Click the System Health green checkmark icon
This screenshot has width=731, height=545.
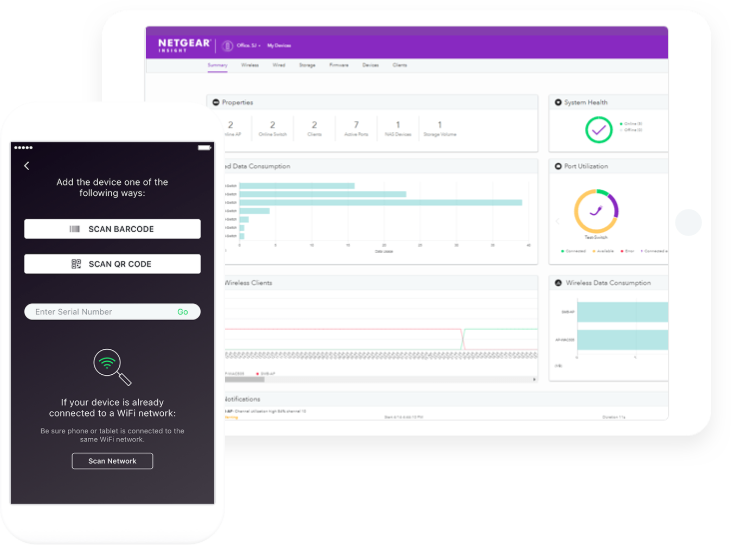599,130
